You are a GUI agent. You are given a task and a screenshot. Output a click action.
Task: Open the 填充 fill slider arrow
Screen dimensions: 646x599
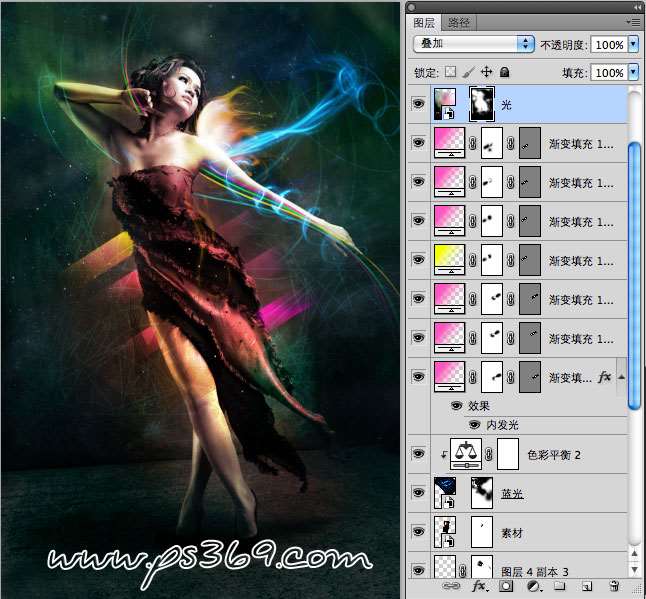634,73
